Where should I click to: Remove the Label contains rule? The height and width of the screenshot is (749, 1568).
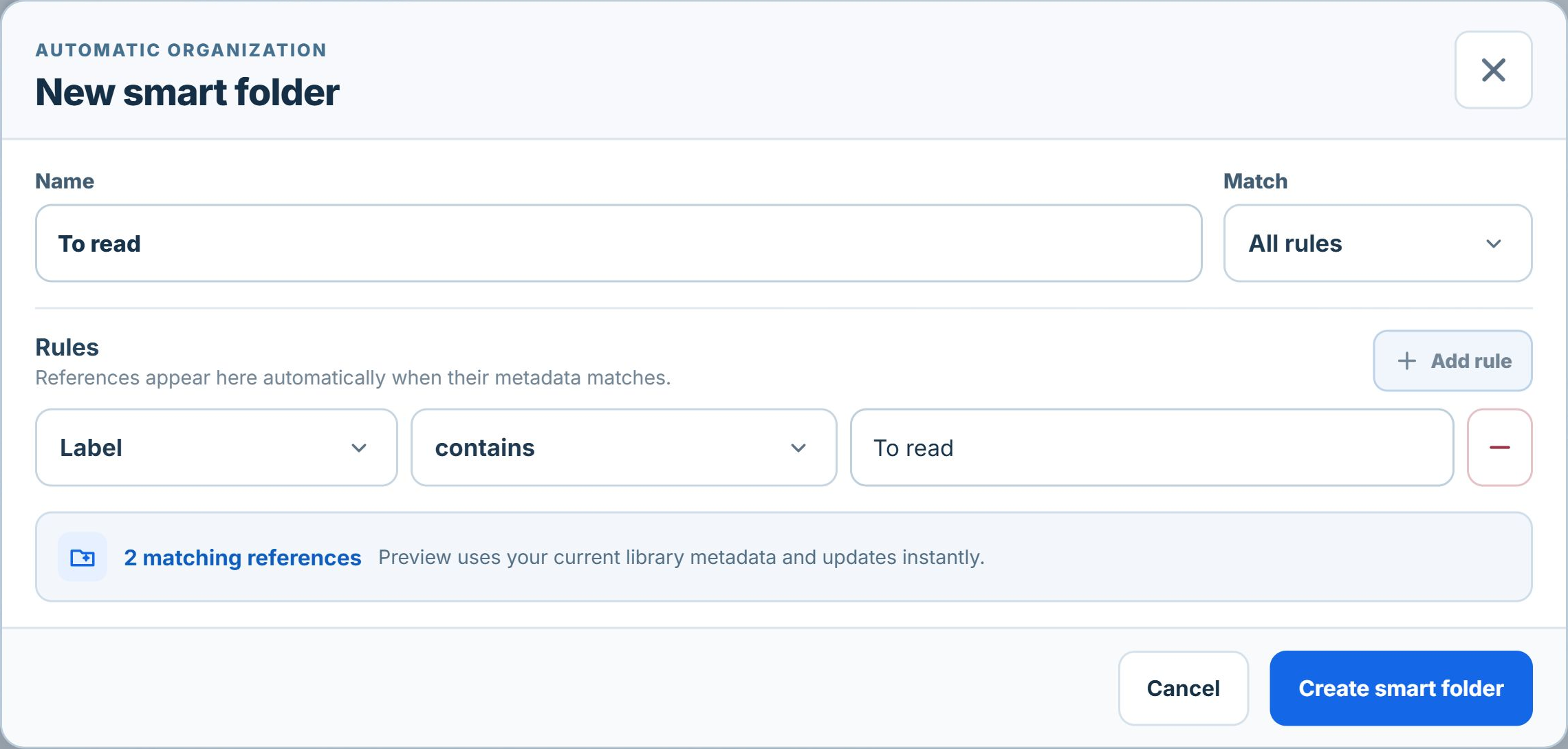(1499, 448)
